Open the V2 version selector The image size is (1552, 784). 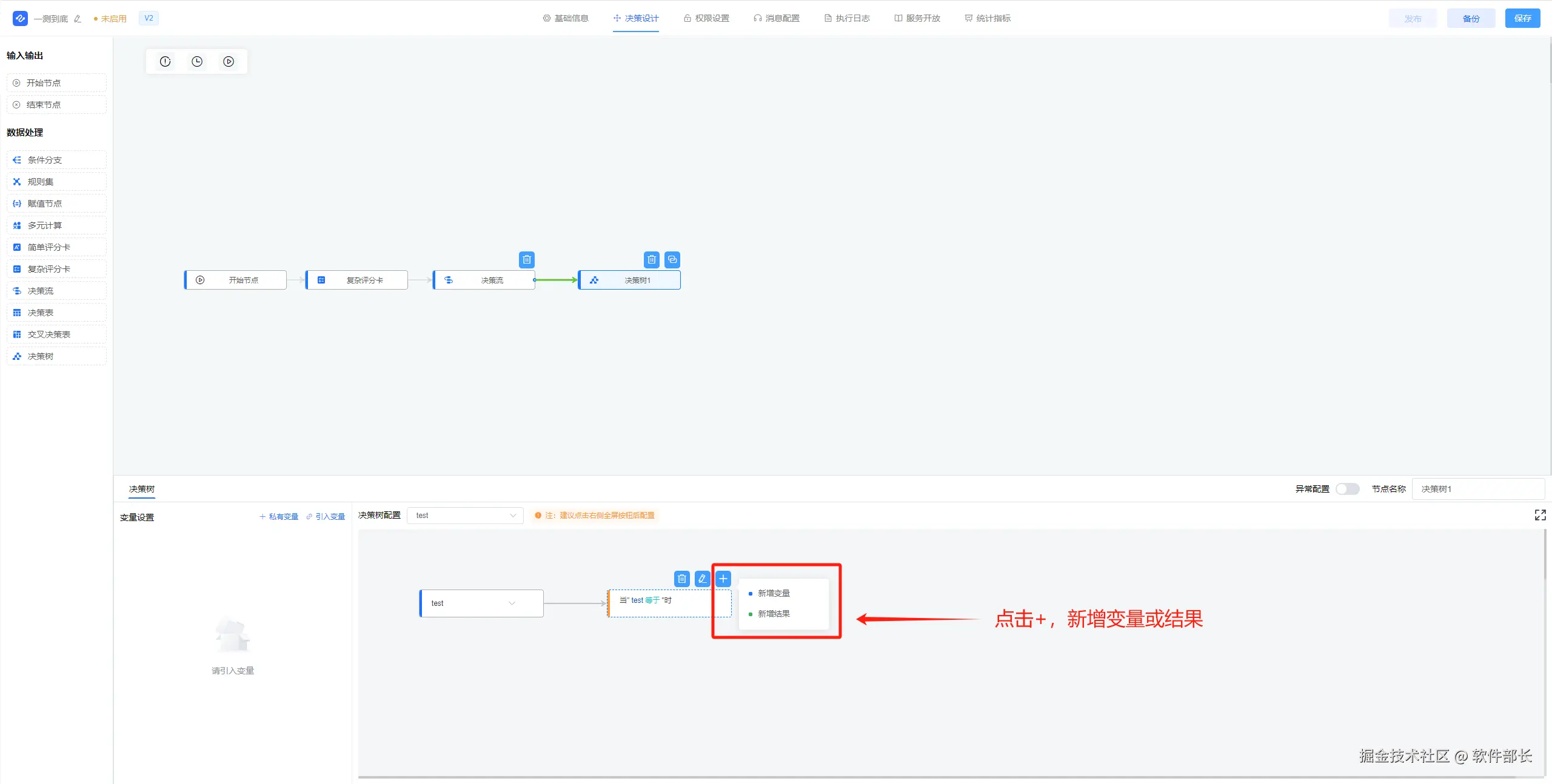[x=149, y=18]
